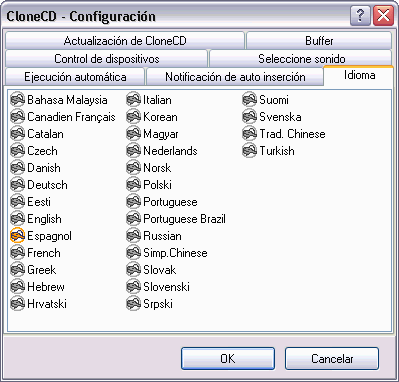Switch to Notificación de auto inserción tab
399x382 pixels.
click(235, 77)
